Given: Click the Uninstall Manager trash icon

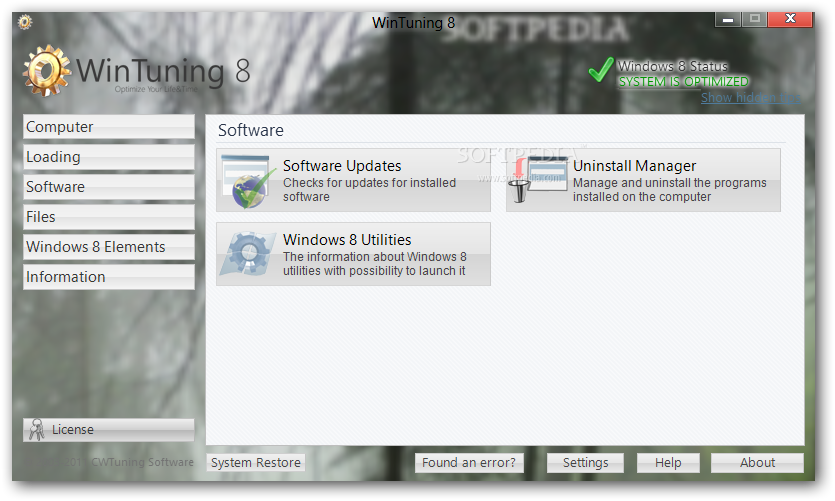Looking at the screenshot, I should point(538,180).
